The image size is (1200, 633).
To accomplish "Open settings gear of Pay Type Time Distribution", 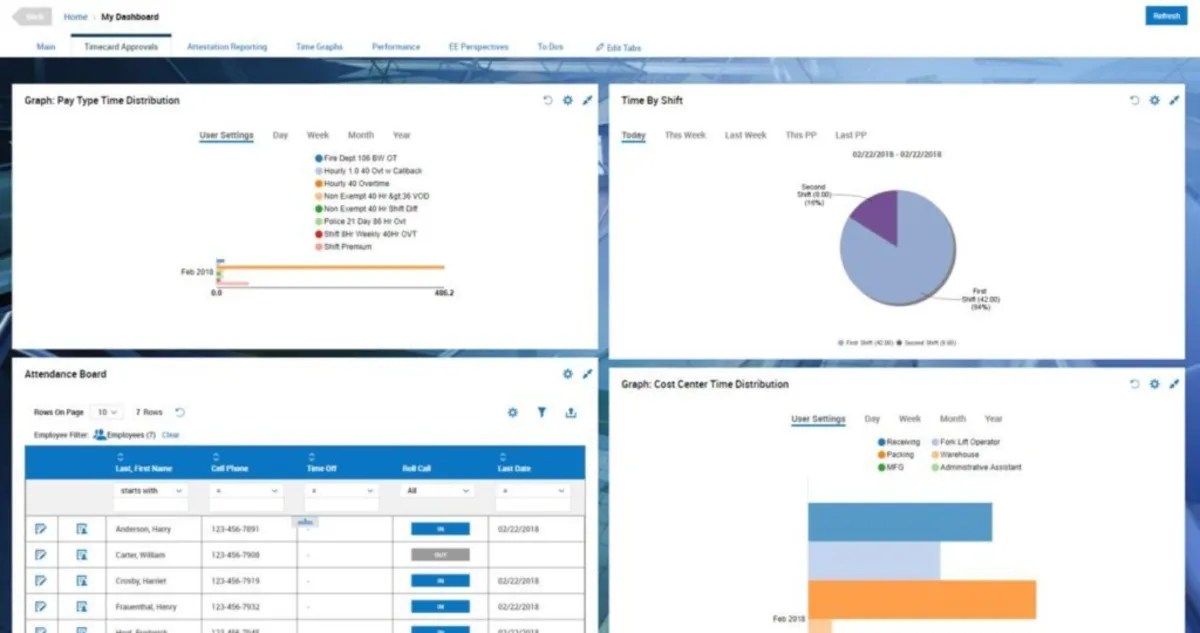I will click(x=567, y=101).
